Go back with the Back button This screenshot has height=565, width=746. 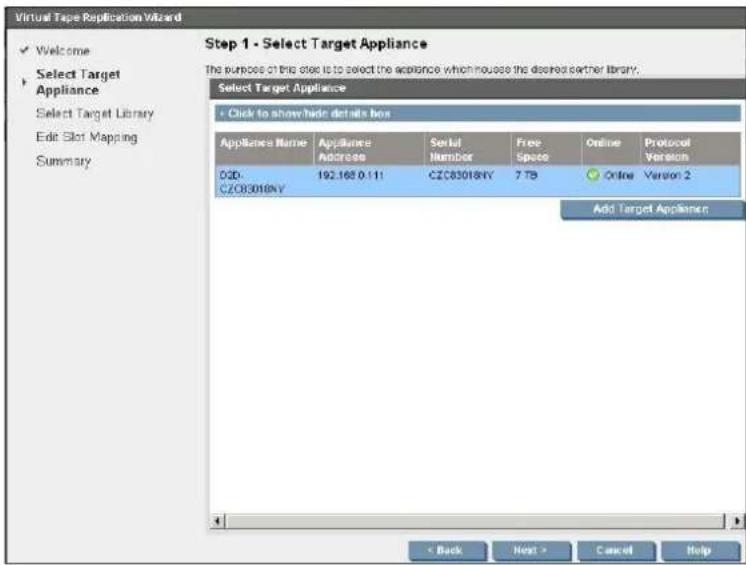pyautogui.click(x=447, y=551)
